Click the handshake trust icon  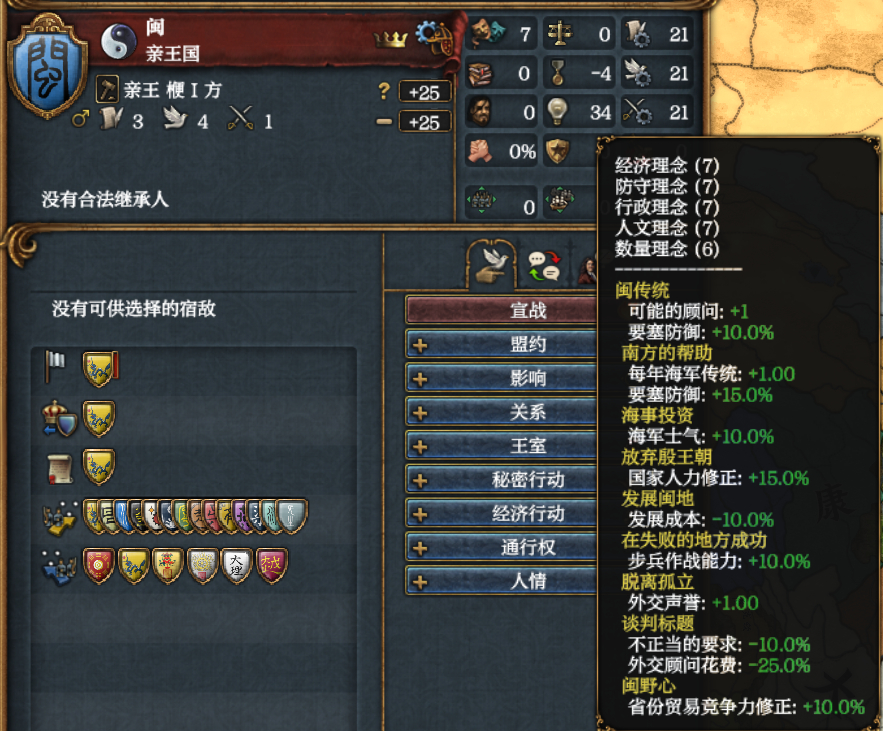[x=480, y=151]
